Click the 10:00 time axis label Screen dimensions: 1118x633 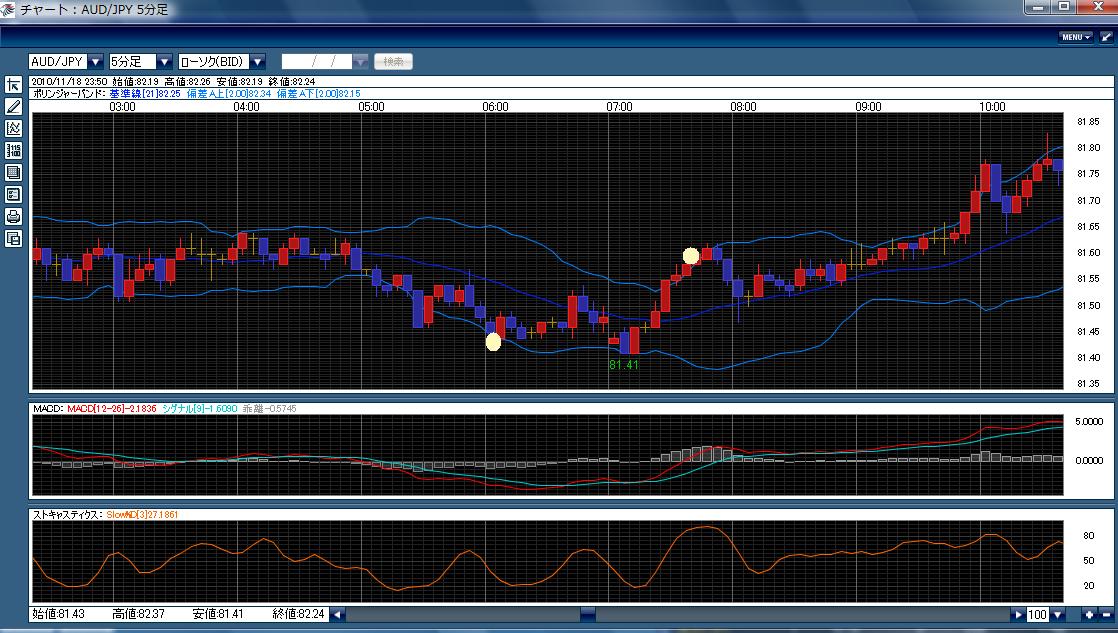click(x=992, y=107)
